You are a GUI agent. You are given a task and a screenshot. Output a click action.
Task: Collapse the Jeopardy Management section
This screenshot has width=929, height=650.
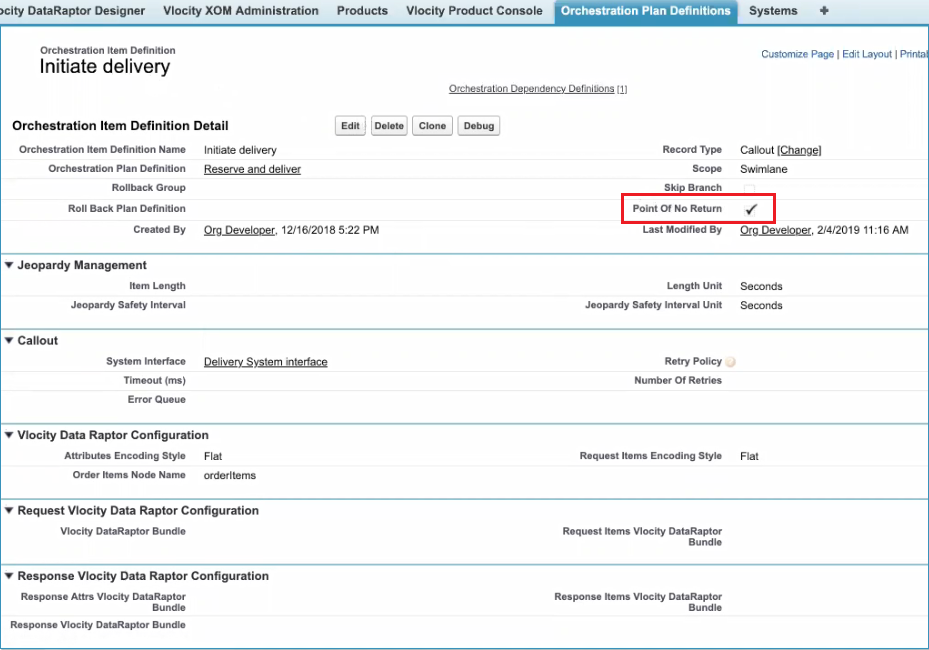(9, 266)
